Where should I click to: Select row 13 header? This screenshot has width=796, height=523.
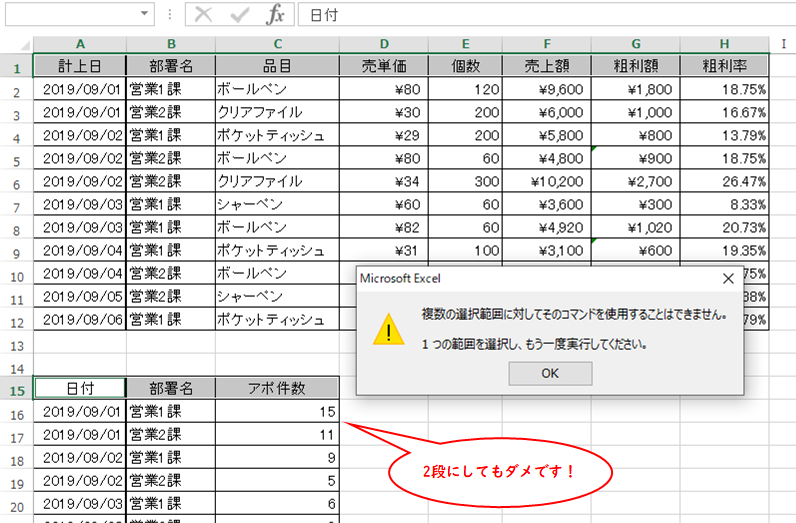16,345
